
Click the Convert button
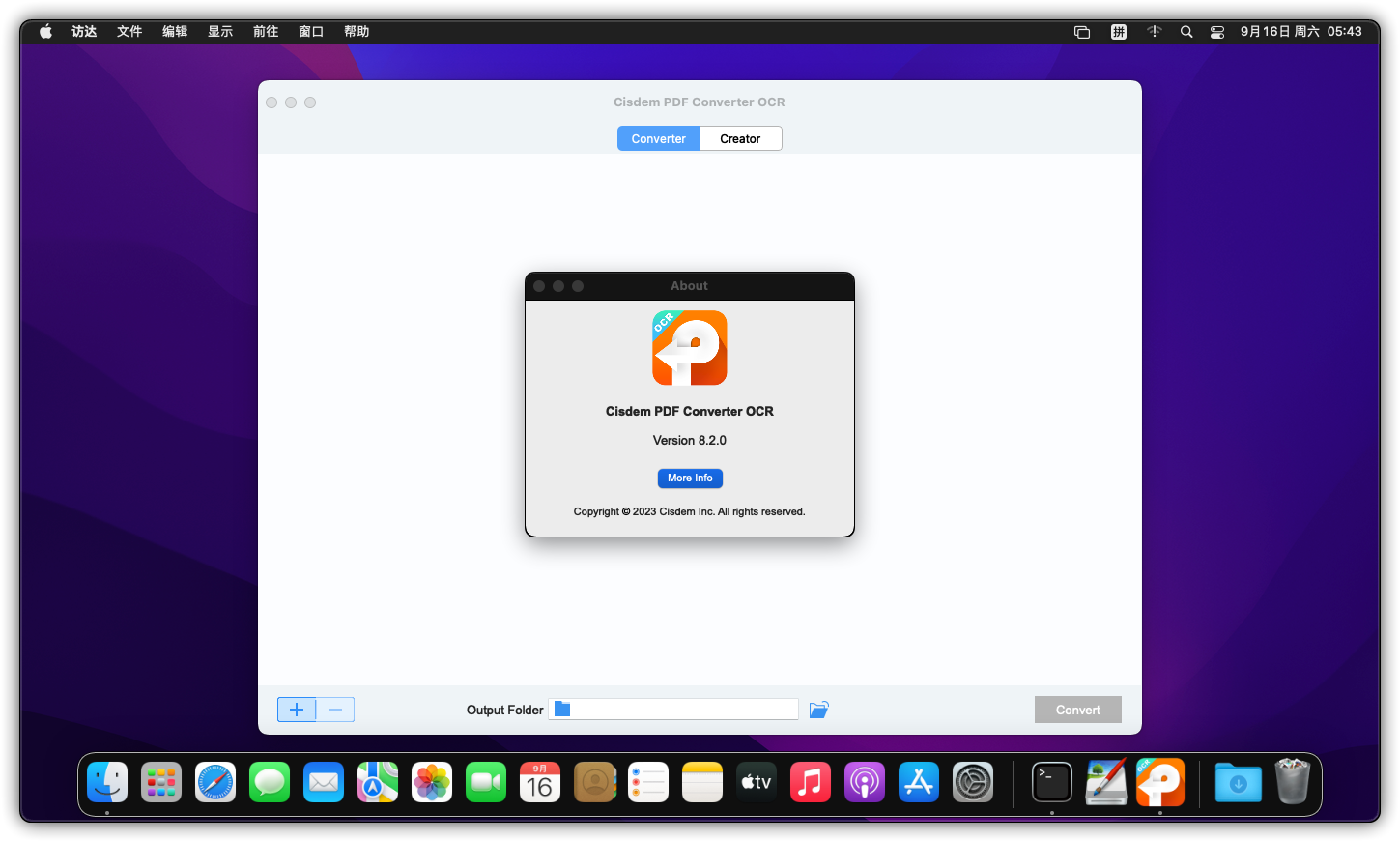[1078, 710]
